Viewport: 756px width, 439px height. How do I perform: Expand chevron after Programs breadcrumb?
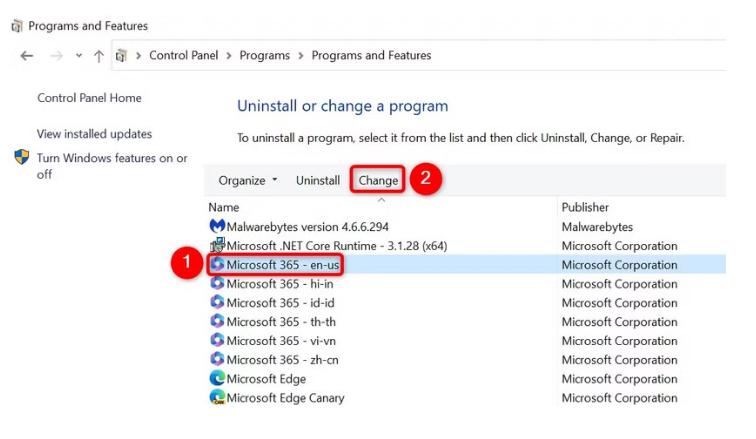pyautogui.click(x=301, y=56)
